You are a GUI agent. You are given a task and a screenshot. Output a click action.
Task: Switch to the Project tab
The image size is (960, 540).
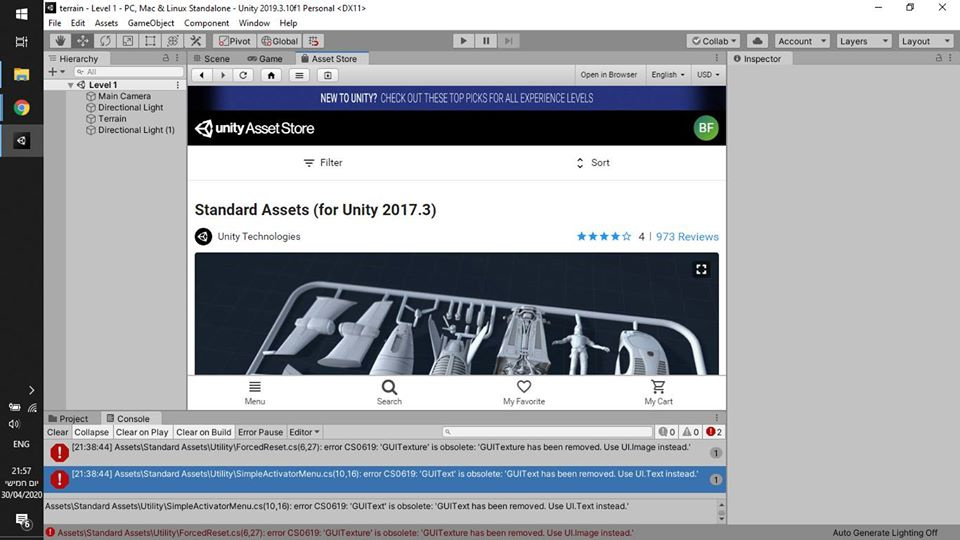69,419
